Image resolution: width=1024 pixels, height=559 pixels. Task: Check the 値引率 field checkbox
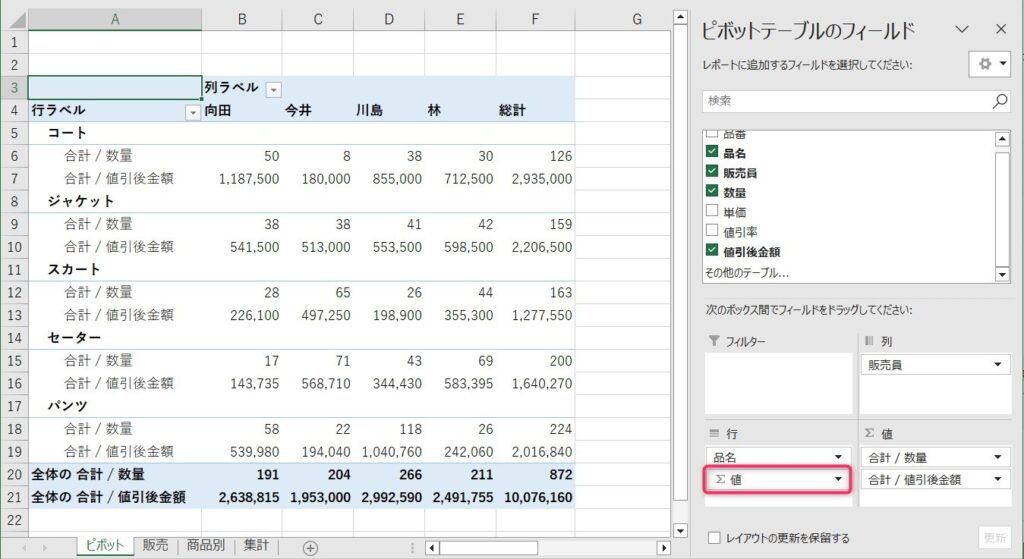click(712, 231)
